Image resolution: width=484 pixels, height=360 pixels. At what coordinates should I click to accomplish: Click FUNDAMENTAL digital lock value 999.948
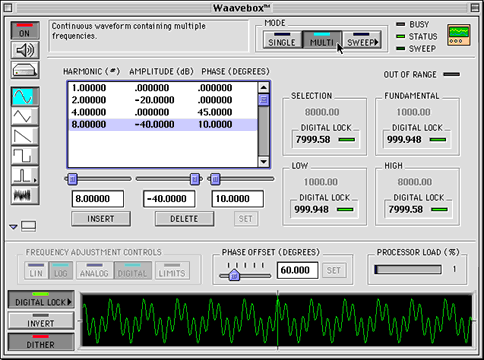point(404,140)
